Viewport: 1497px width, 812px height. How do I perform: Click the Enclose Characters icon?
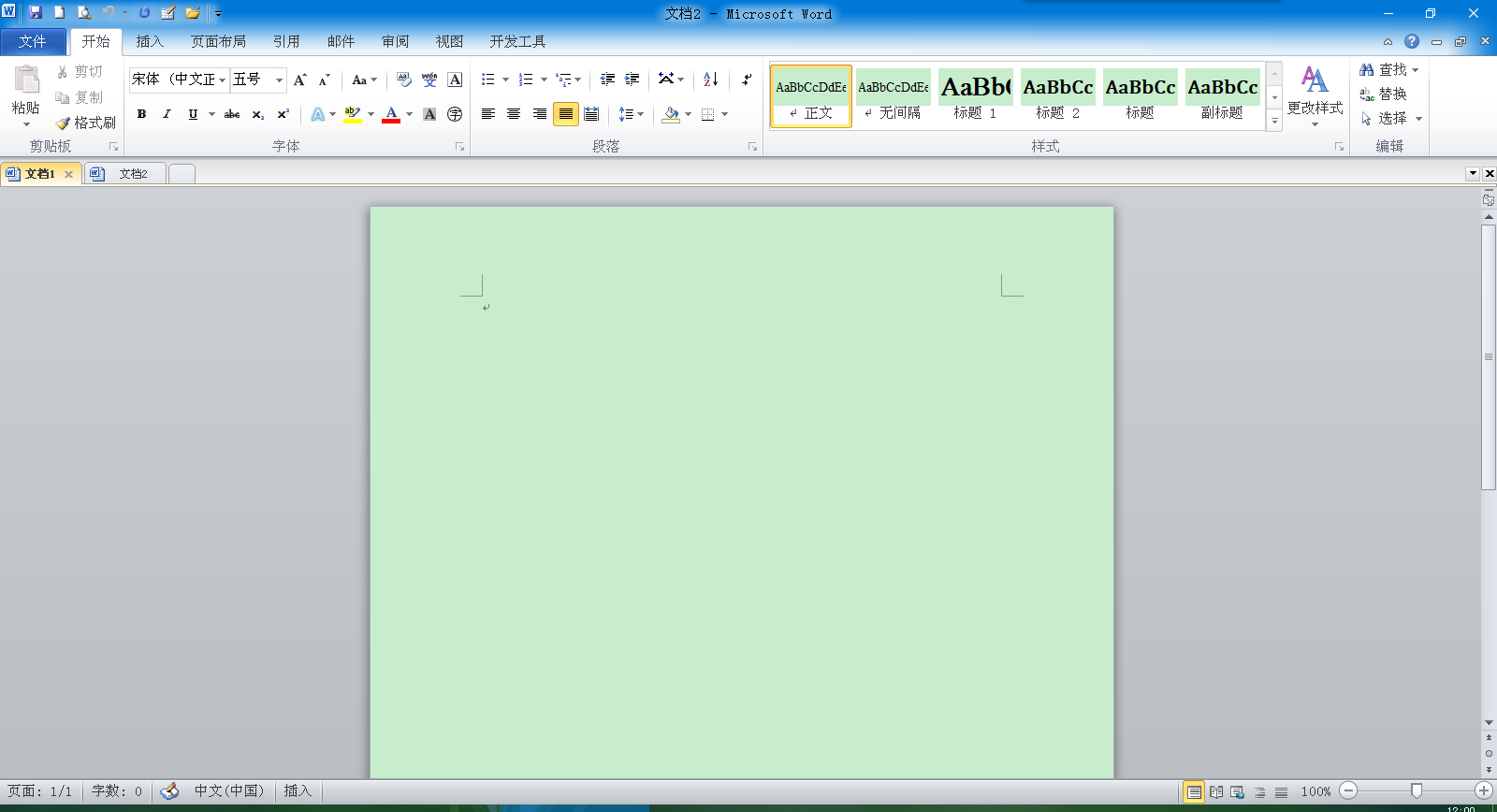tap(455, 114)
